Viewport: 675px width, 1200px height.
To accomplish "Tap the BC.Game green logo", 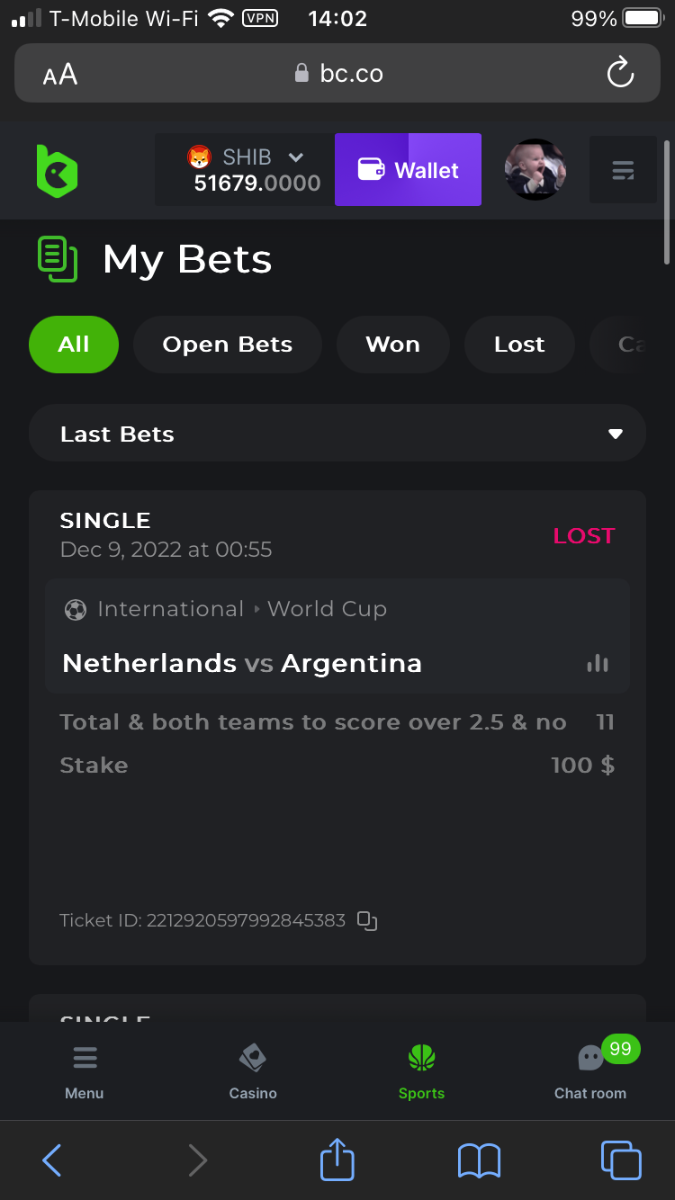I will (x=57, y=171).
